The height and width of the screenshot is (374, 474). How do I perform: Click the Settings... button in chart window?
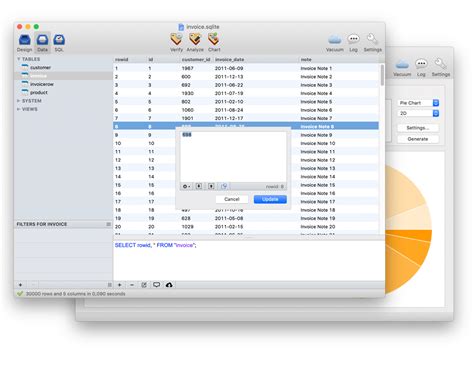[418, 128]
